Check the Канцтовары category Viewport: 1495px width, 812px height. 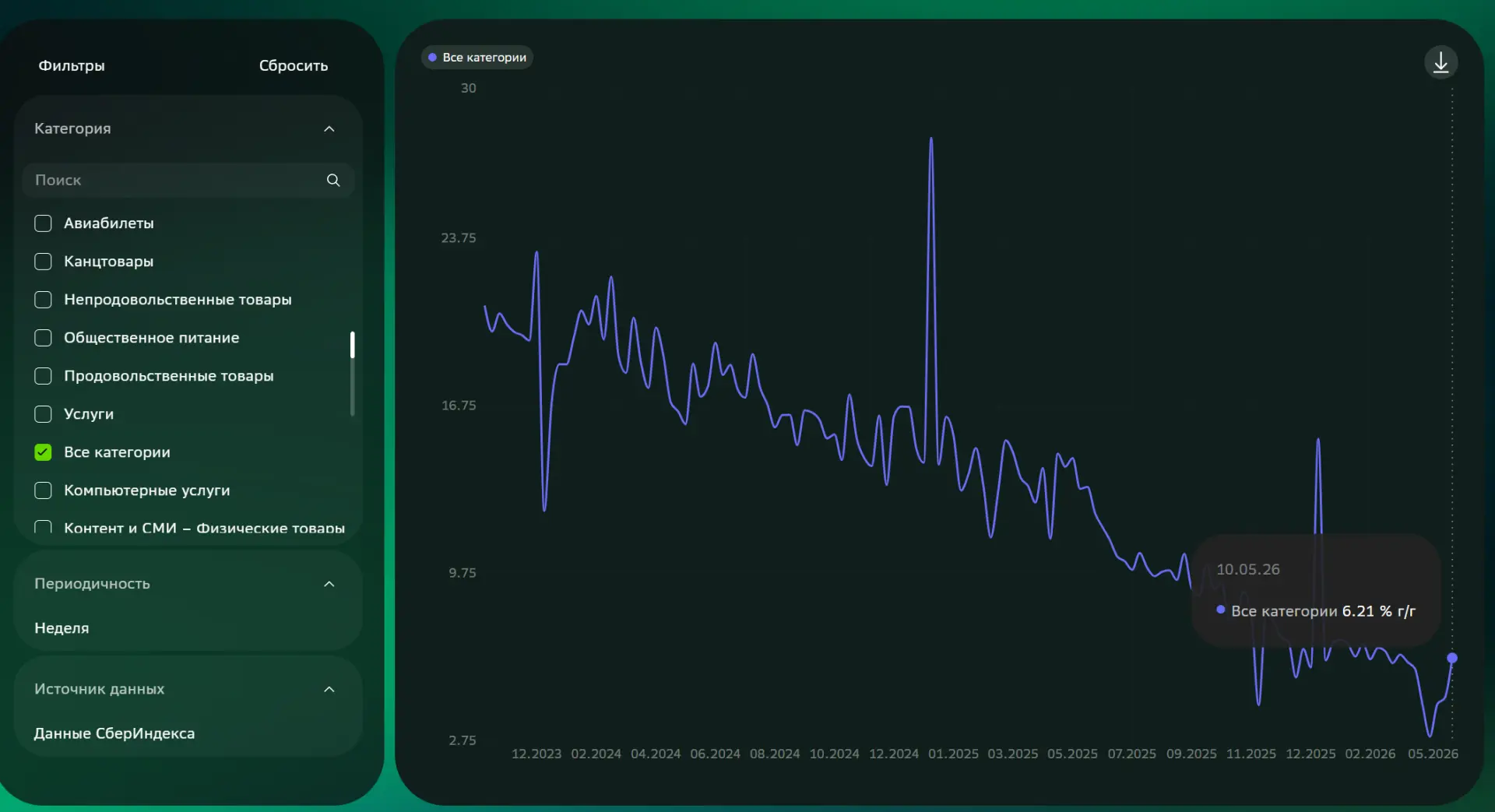44,262
